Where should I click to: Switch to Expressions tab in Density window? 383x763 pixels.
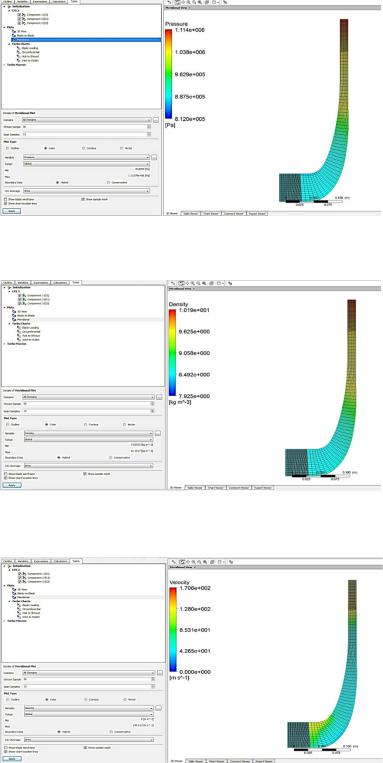tap(41, 282)
